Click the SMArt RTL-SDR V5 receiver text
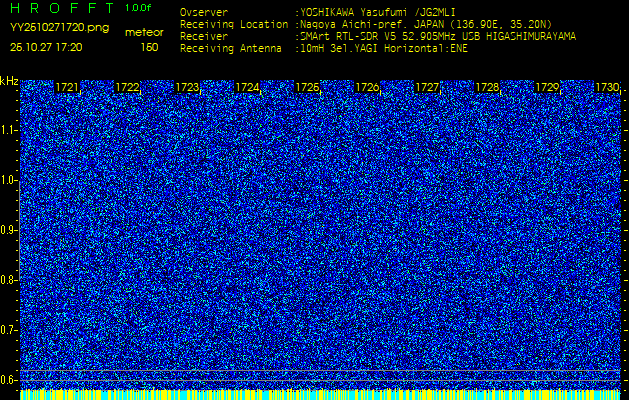Screen dimensions: 629x400 [x=438, y=37]
